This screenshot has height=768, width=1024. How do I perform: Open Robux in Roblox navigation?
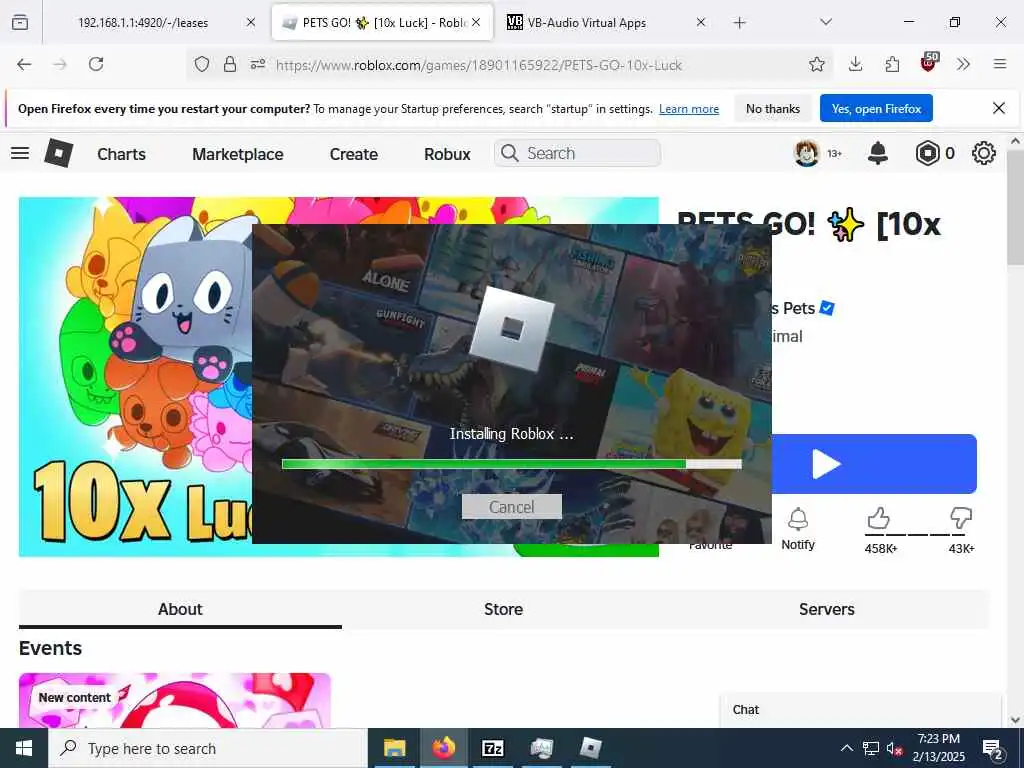point(447,154)
